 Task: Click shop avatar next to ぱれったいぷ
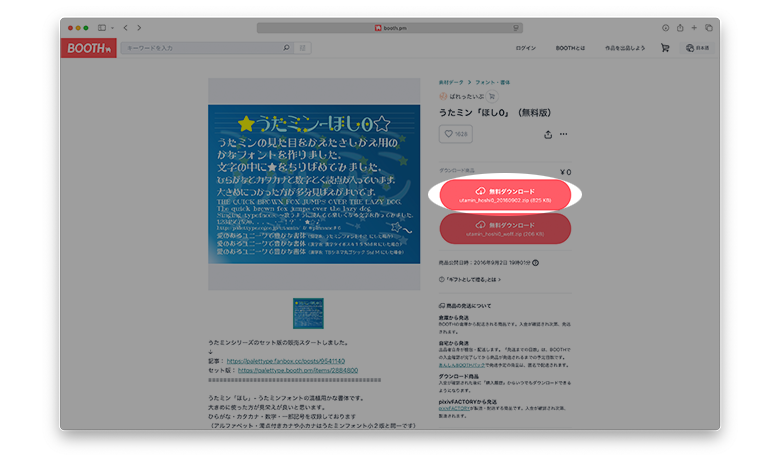[443, 96]
